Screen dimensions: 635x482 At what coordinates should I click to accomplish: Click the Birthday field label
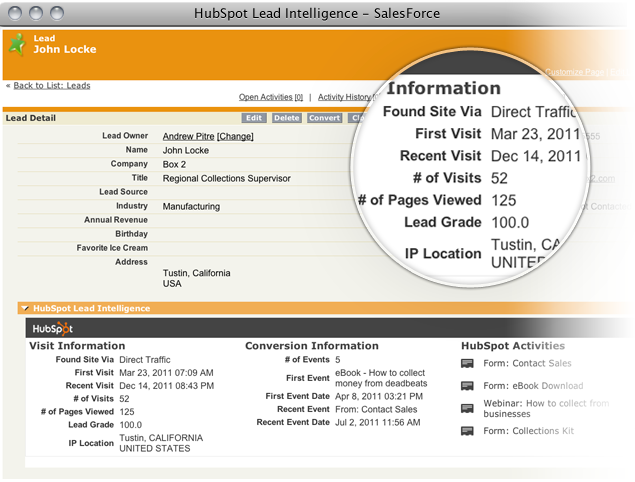point(132,234)
